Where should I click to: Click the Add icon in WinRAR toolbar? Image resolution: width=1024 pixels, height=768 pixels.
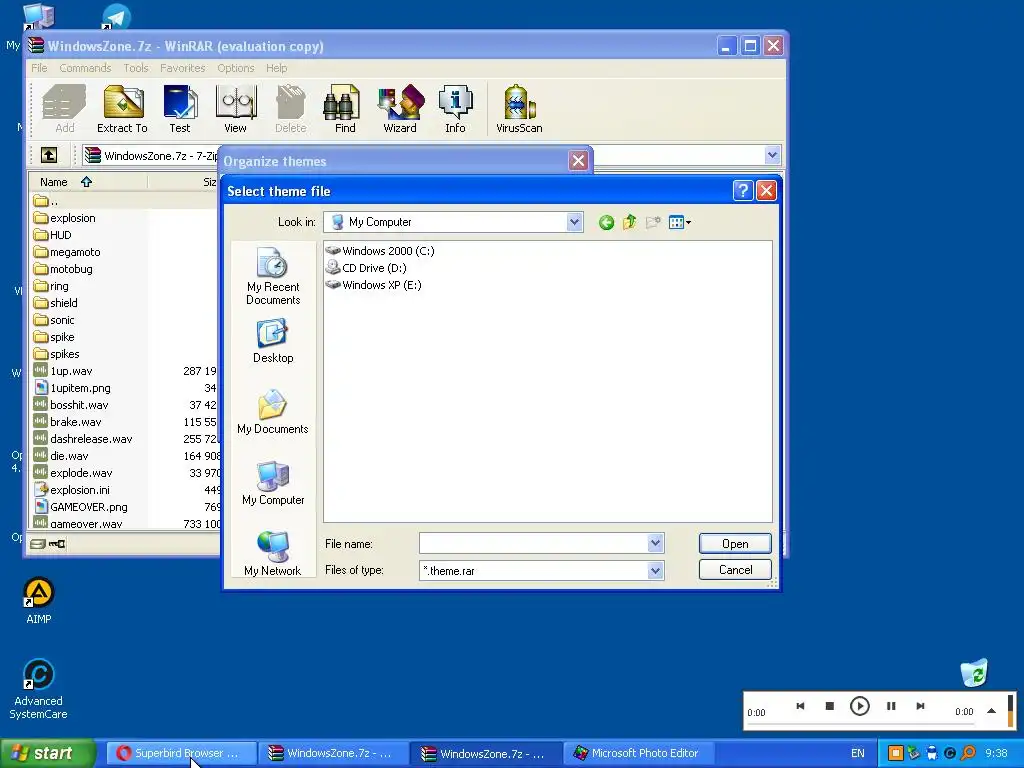pyautogui.click(x=64, y=110)
